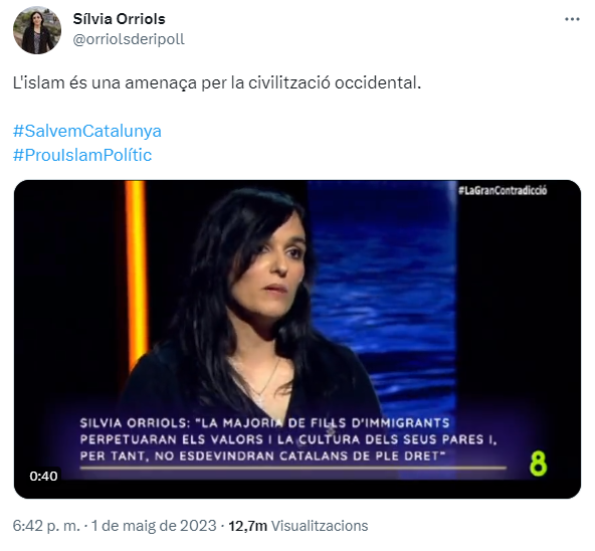Click Sílvia Orriols' round profile avatar

coord(37,30)
